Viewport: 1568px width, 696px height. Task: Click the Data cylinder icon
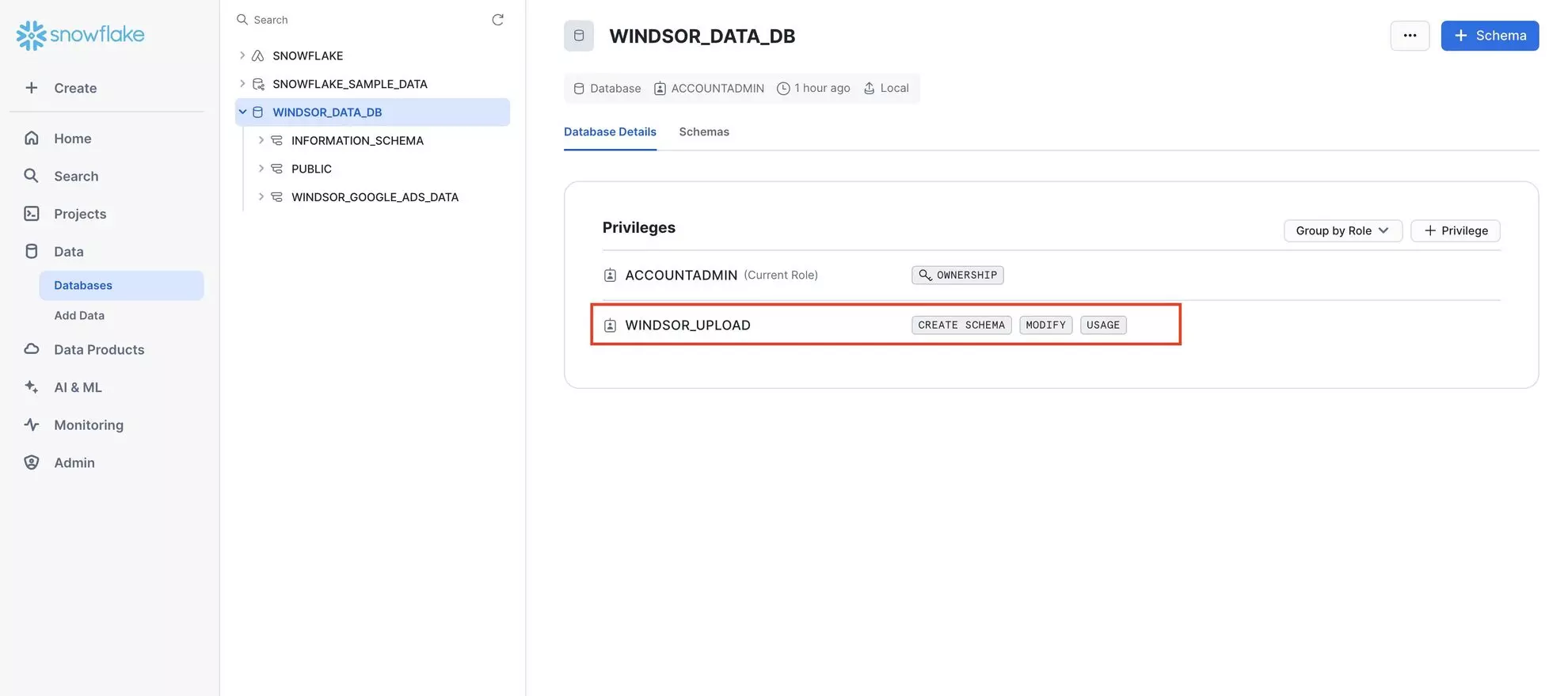(32, 251)
